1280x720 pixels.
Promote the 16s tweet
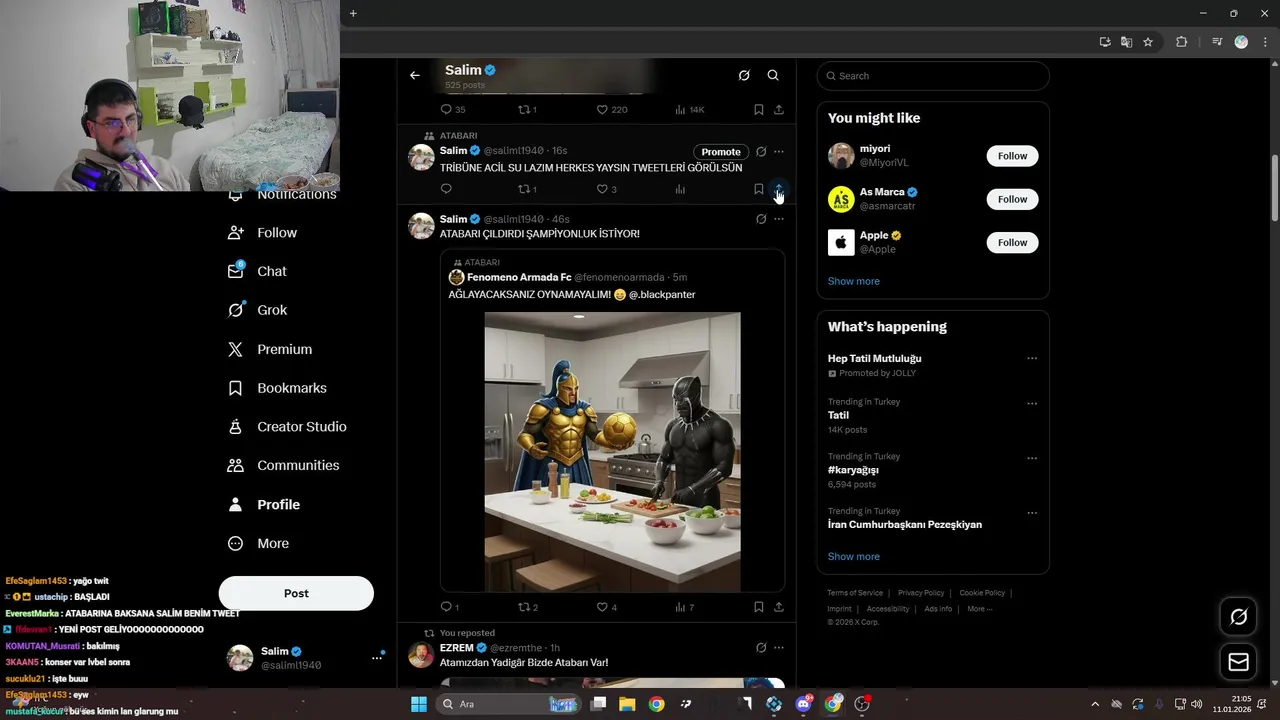(x=721, y=152)
